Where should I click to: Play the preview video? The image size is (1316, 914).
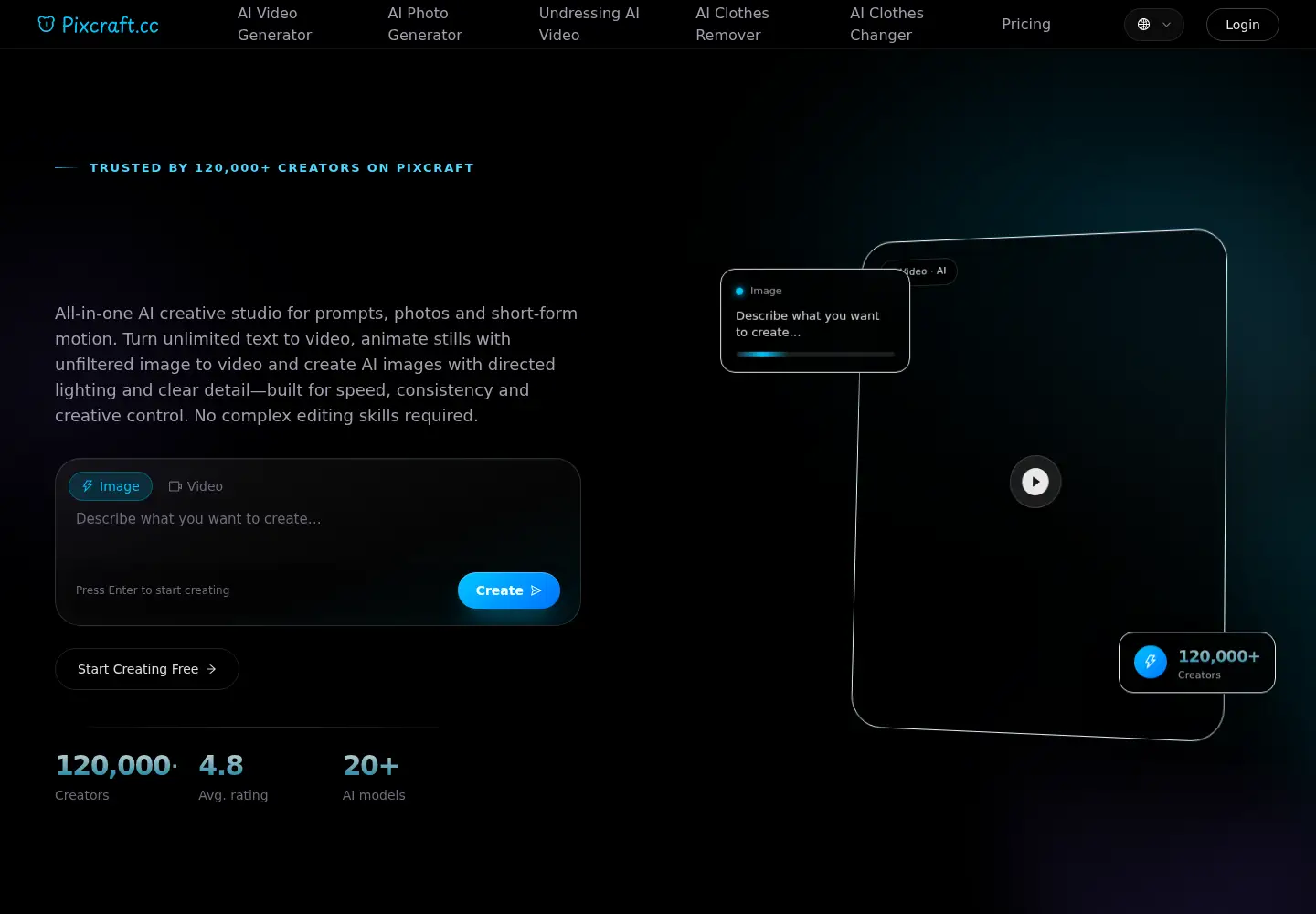coord(1035,482)
